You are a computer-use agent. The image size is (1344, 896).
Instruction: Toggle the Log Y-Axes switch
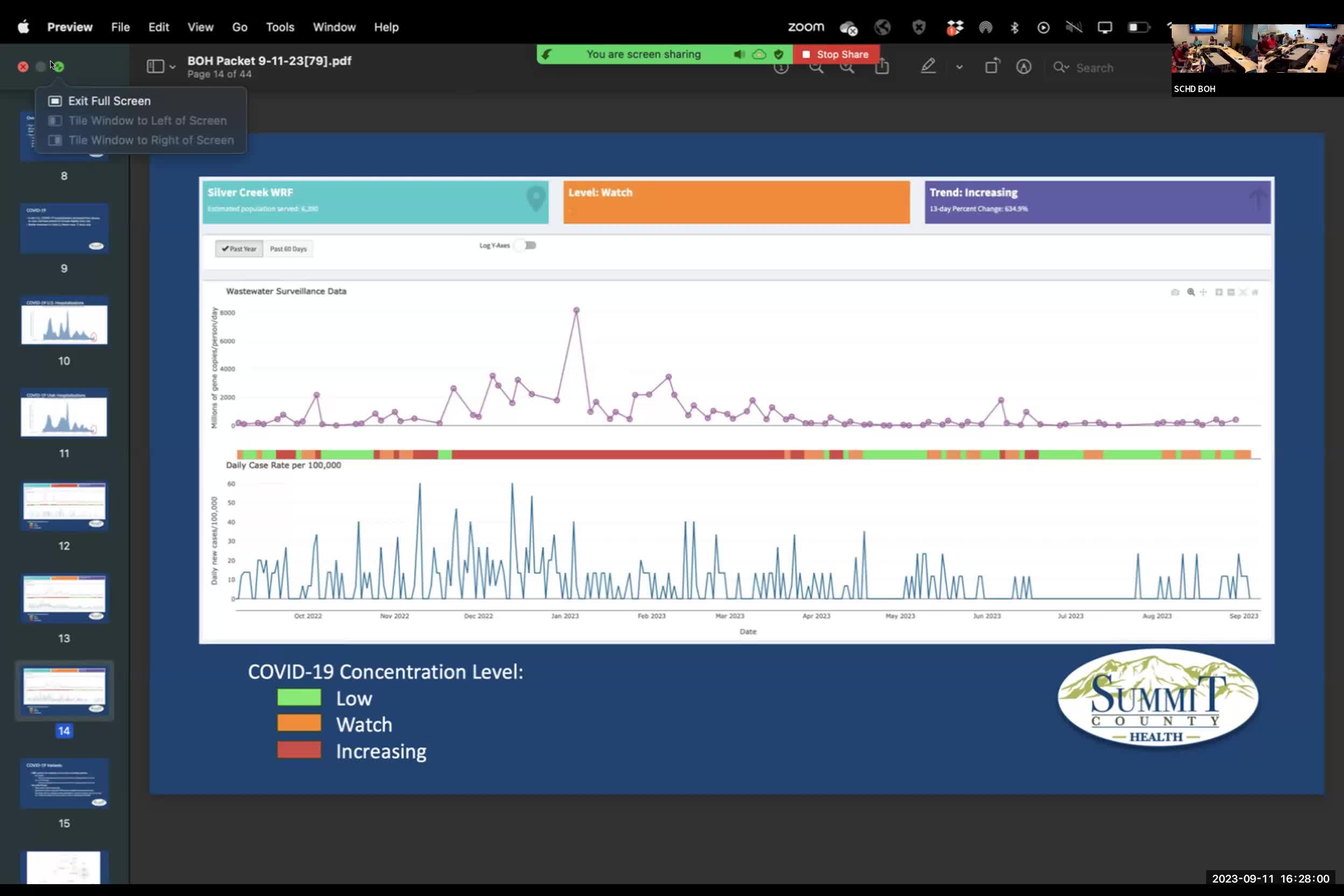pyautogui.click(x=524, y=245)
